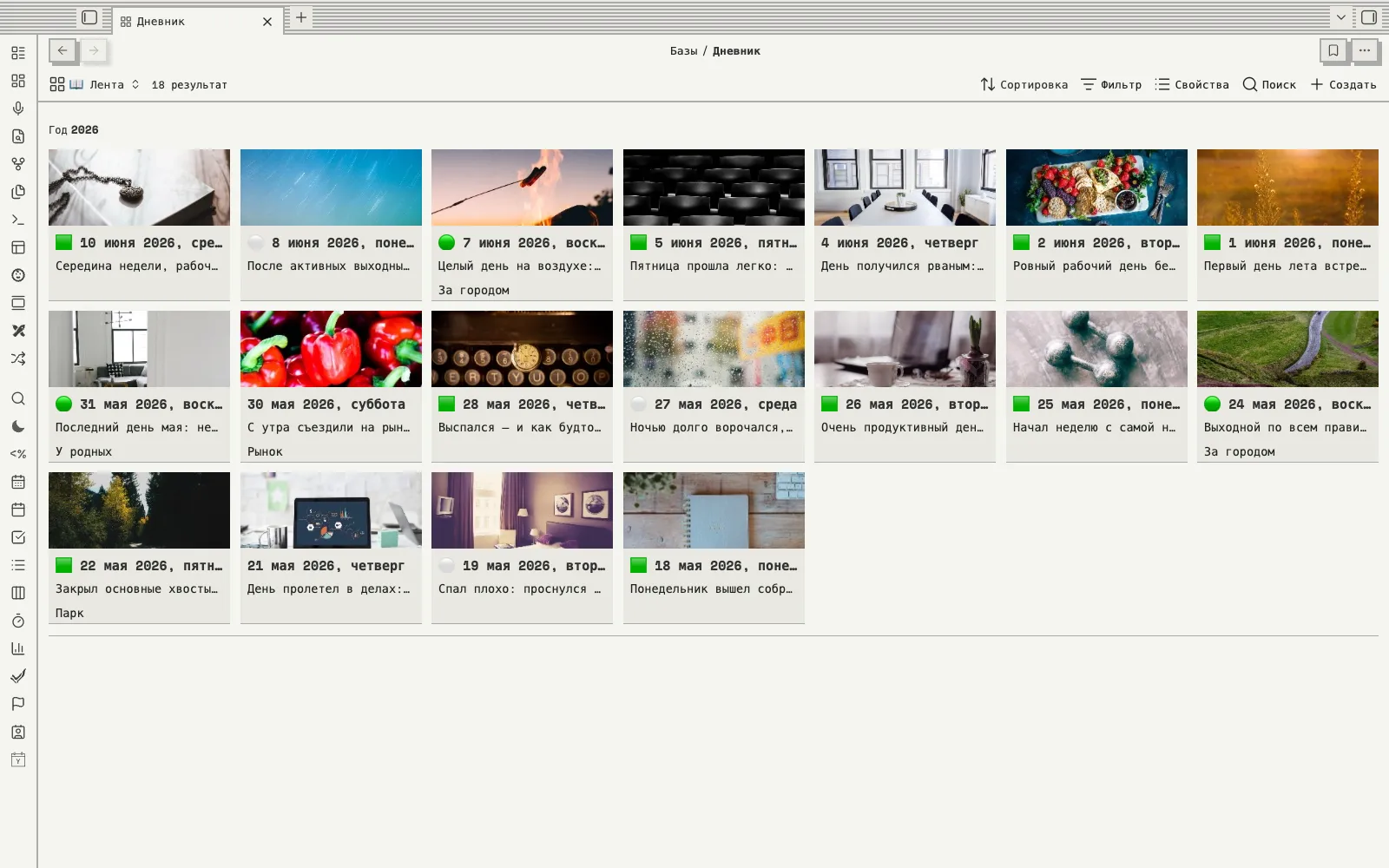This screenshot has width=1389, height=868.
Task: Click the pencil-and-ruler drawing icon in the ribbon
Action: [x=18, y=331]
